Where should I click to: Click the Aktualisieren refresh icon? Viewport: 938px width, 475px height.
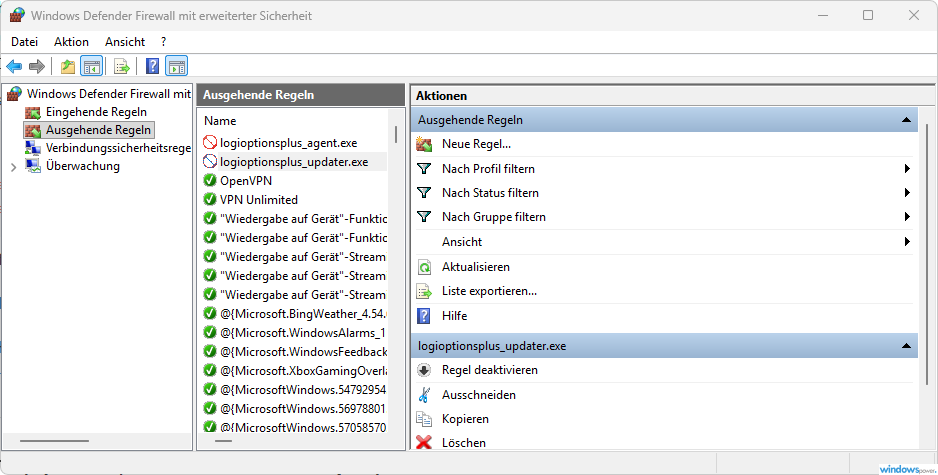coord(424,267)
